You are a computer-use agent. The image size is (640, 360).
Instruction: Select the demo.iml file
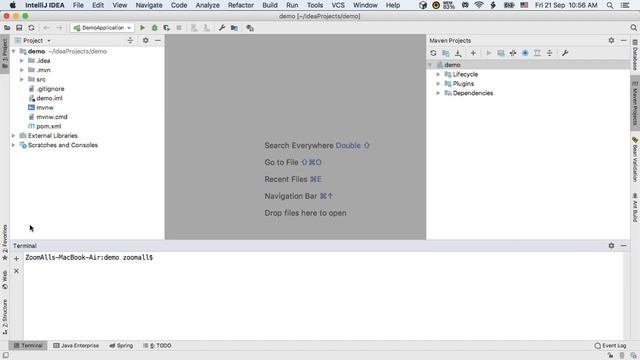(49, 98)
